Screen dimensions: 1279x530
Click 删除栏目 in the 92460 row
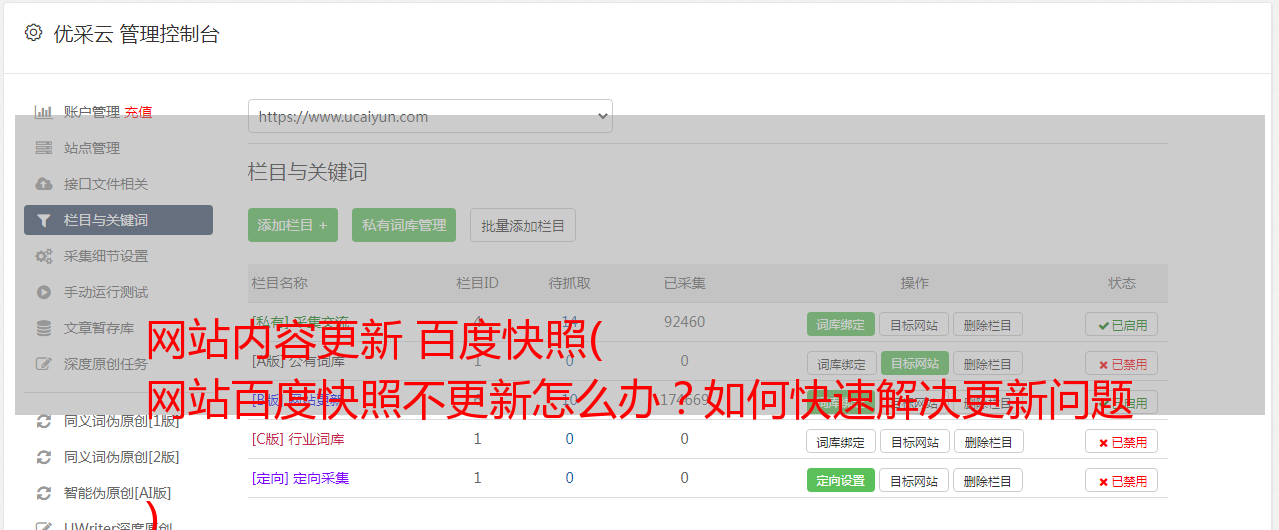(988, 324)
